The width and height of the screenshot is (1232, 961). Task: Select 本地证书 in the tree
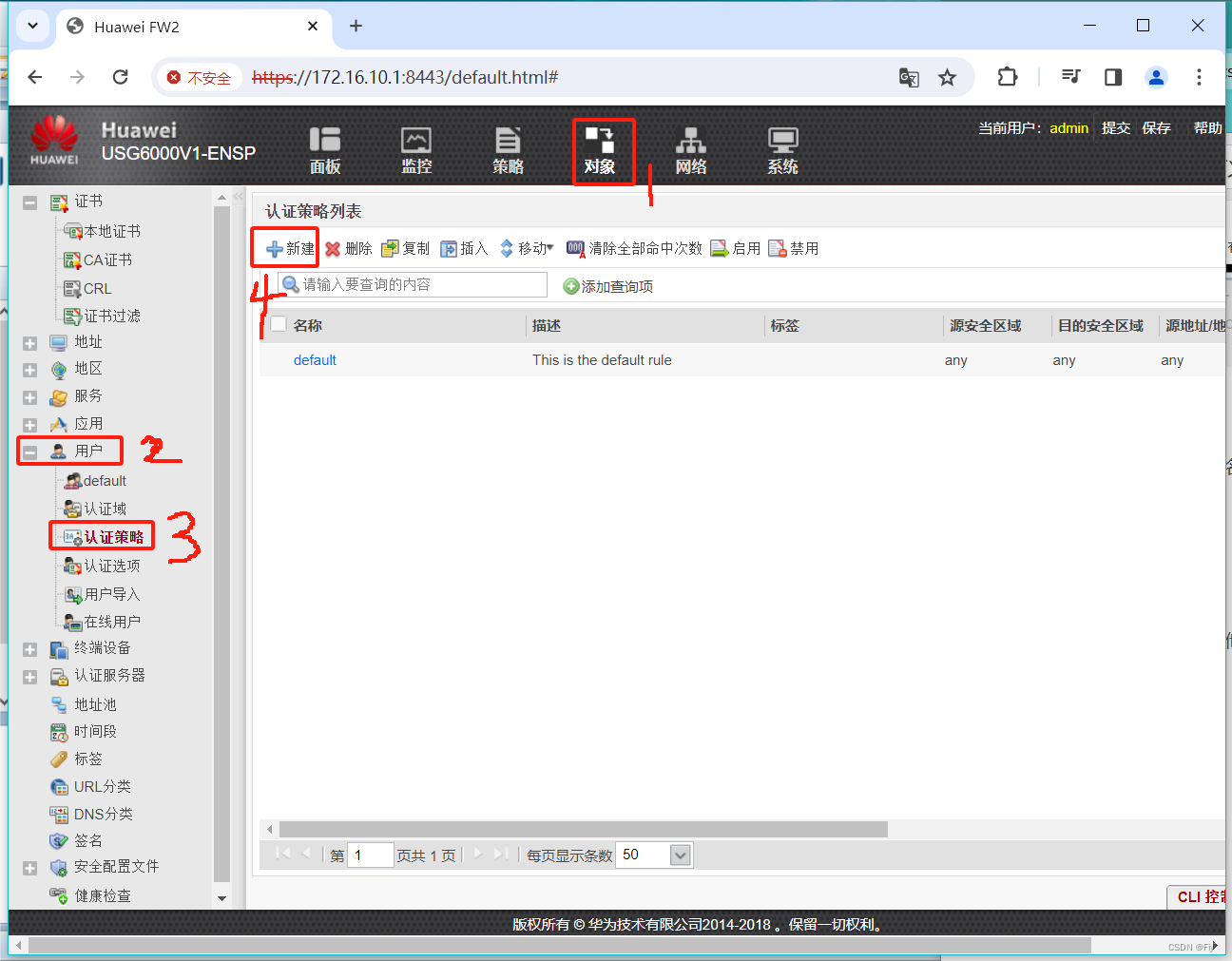(x=103, y=231)
